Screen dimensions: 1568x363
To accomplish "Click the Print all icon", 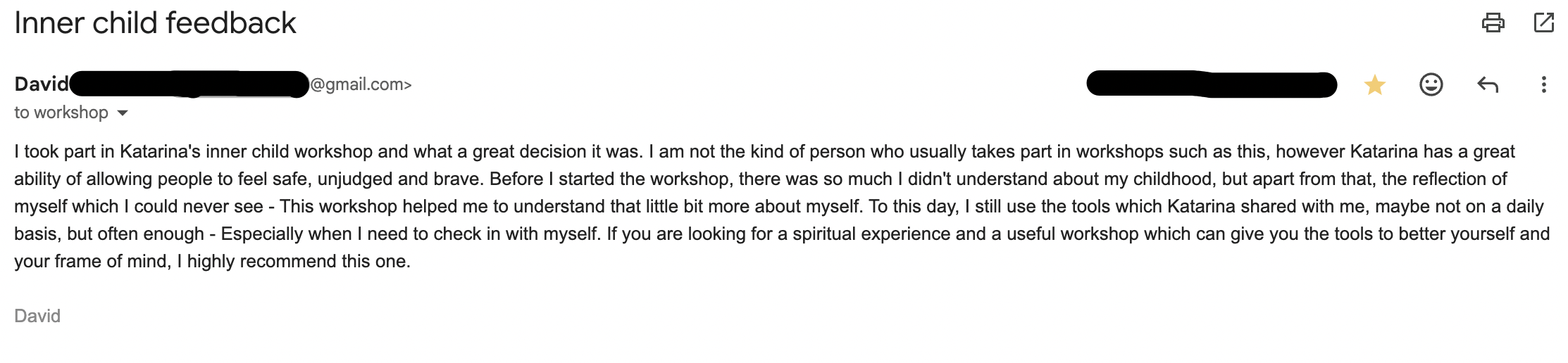I will point(1493,23).
